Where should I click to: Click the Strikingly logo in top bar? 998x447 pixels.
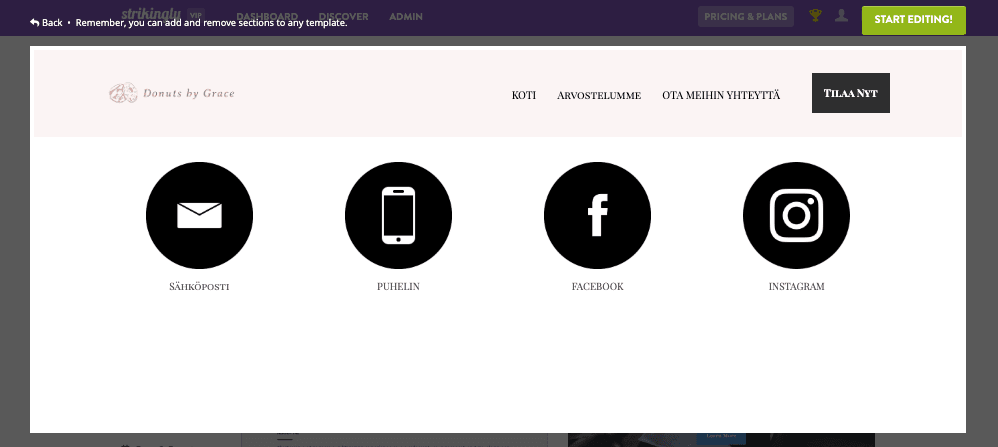[x=151, y=13]
